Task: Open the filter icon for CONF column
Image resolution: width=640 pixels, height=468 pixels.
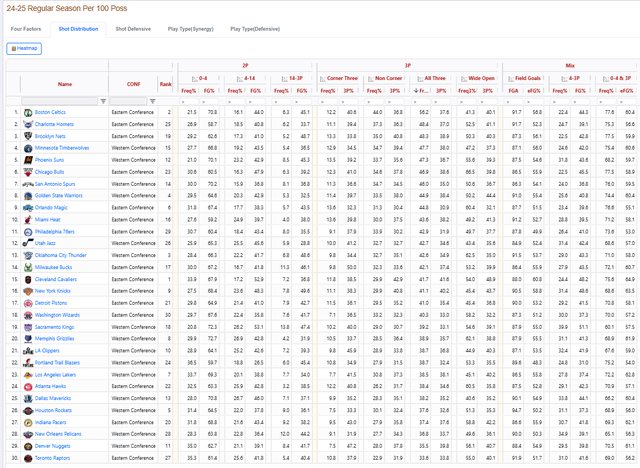Action: (152, 101)
